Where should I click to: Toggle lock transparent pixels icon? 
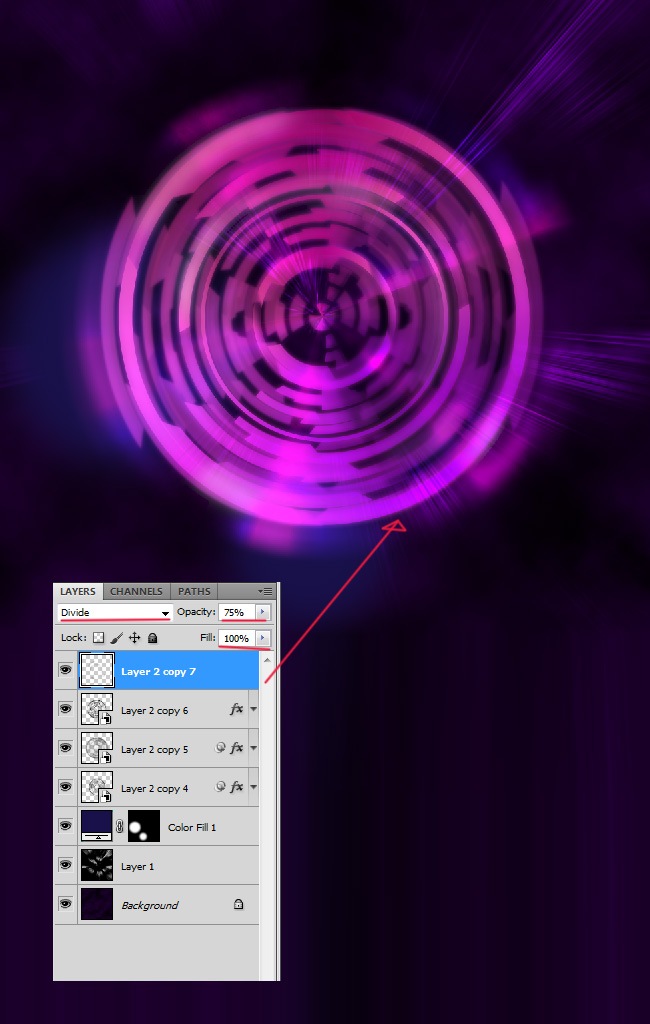98,637
